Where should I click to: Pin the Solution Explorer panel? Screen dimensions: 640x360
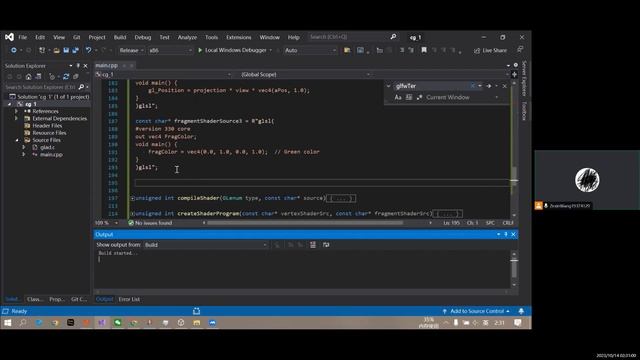tap(78, 66)
